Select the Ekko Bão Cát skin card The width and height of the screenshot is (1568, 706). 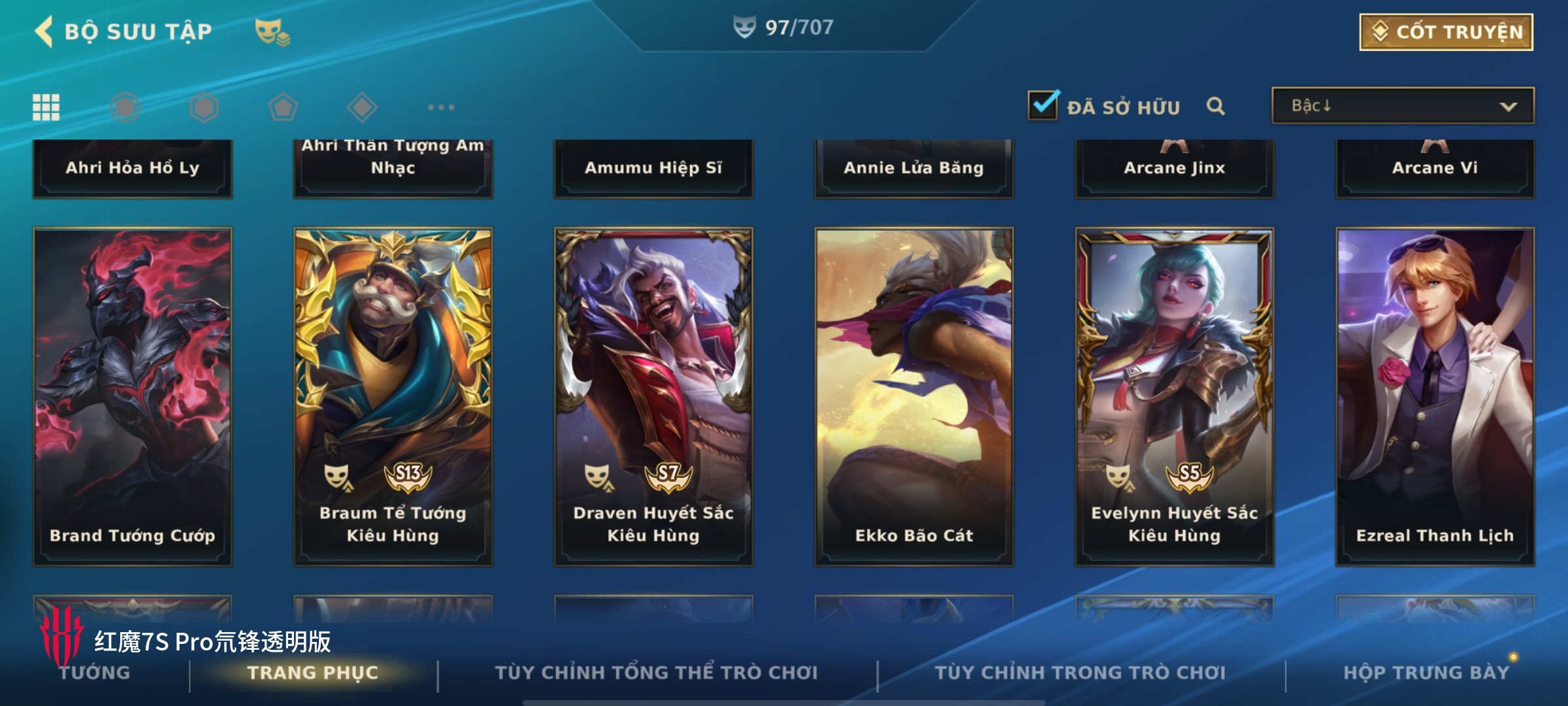click(x=914, y=397)
